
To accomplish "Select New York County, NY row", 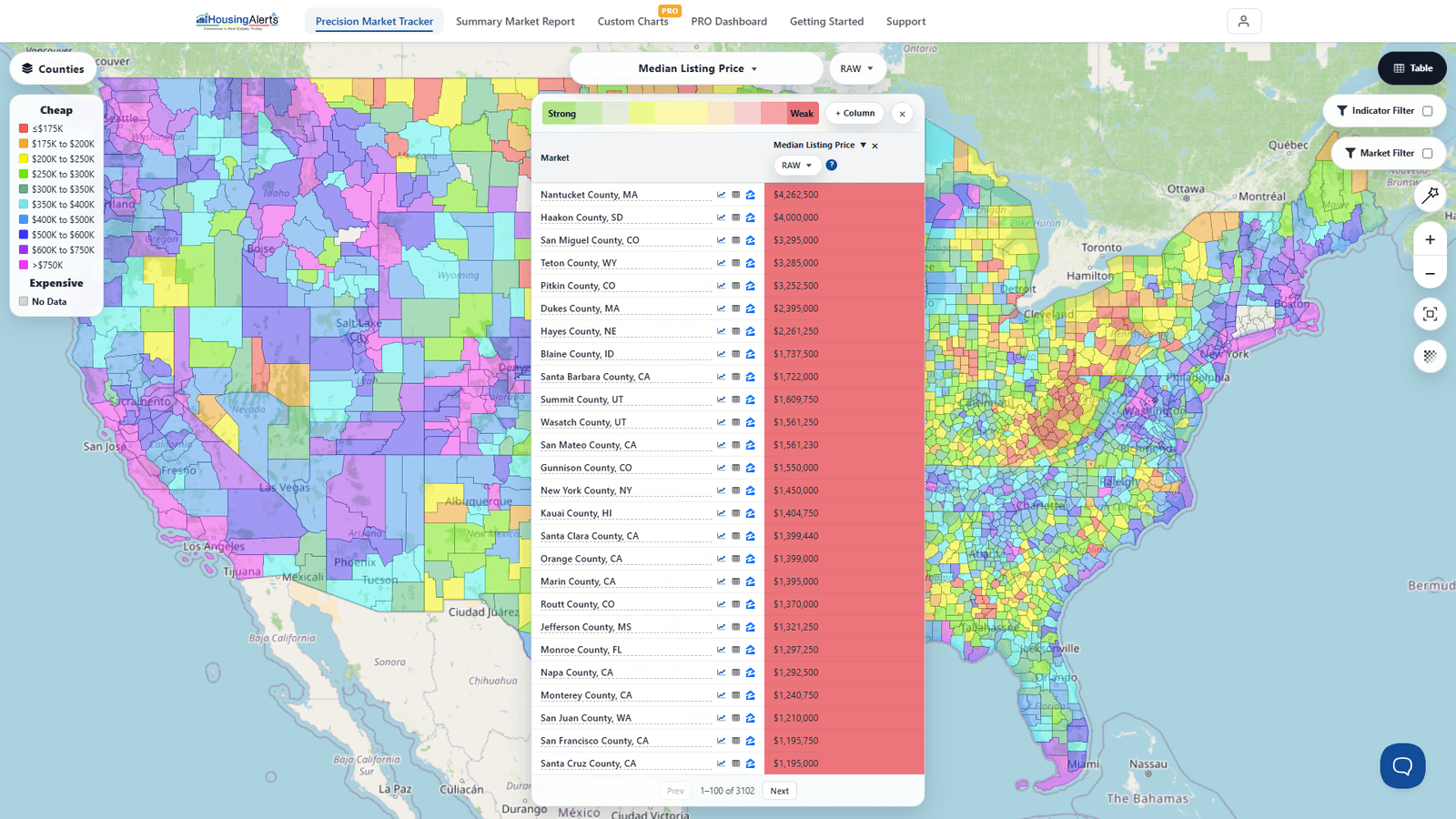I will click(728, 490).
